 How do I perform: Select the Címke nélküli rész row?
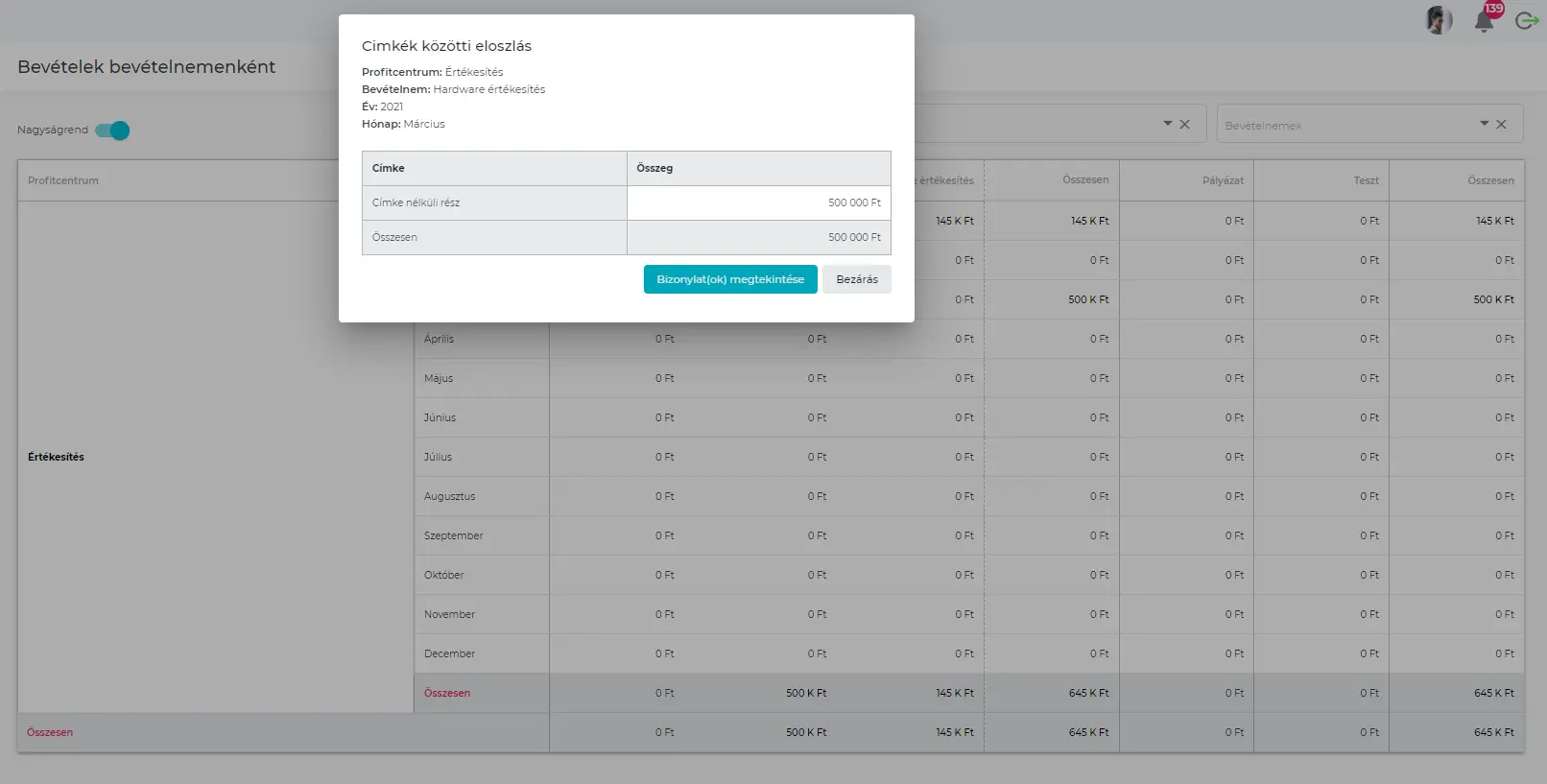(x=416, y=202)
